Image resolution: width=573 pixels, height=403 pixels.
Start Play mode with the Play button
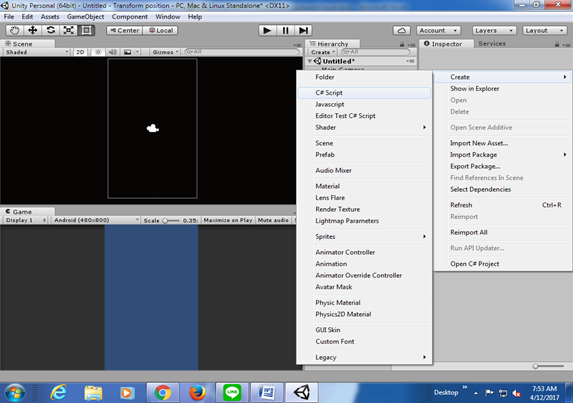click(267, 30)
